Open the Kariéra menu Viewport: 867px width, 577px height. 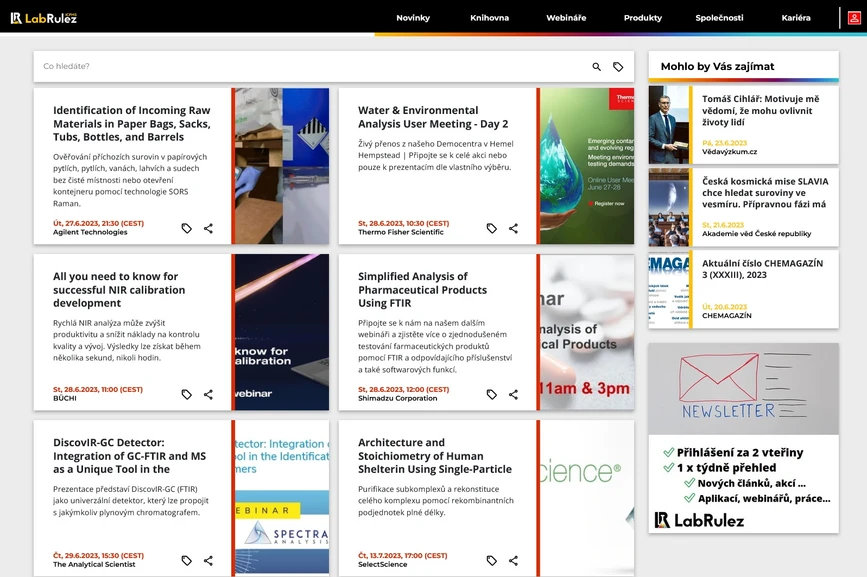tap(796, 18)
